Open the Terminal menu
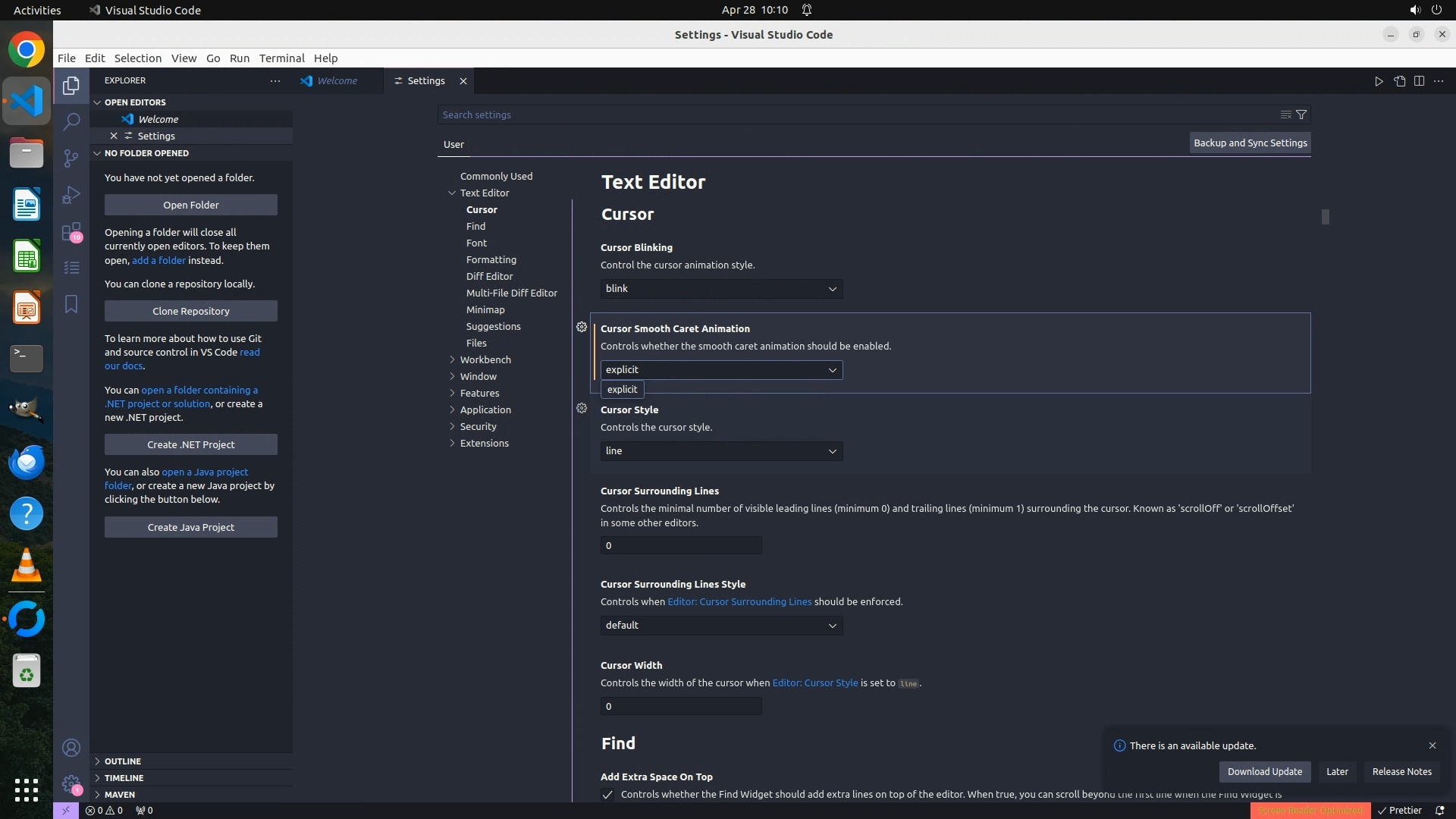This screenshot has height=819, width=1456. (x=281, y=58)
